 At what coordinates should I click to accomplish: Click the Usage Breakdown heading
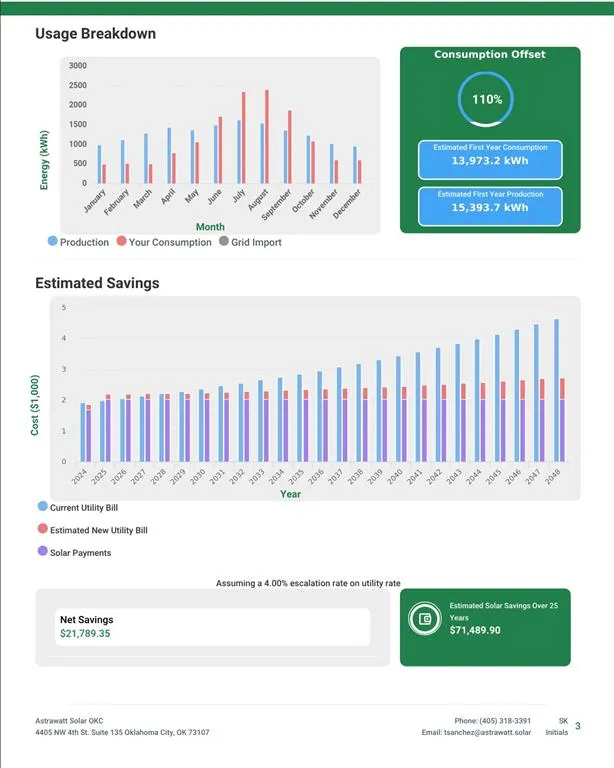click(x=95, y=34)
